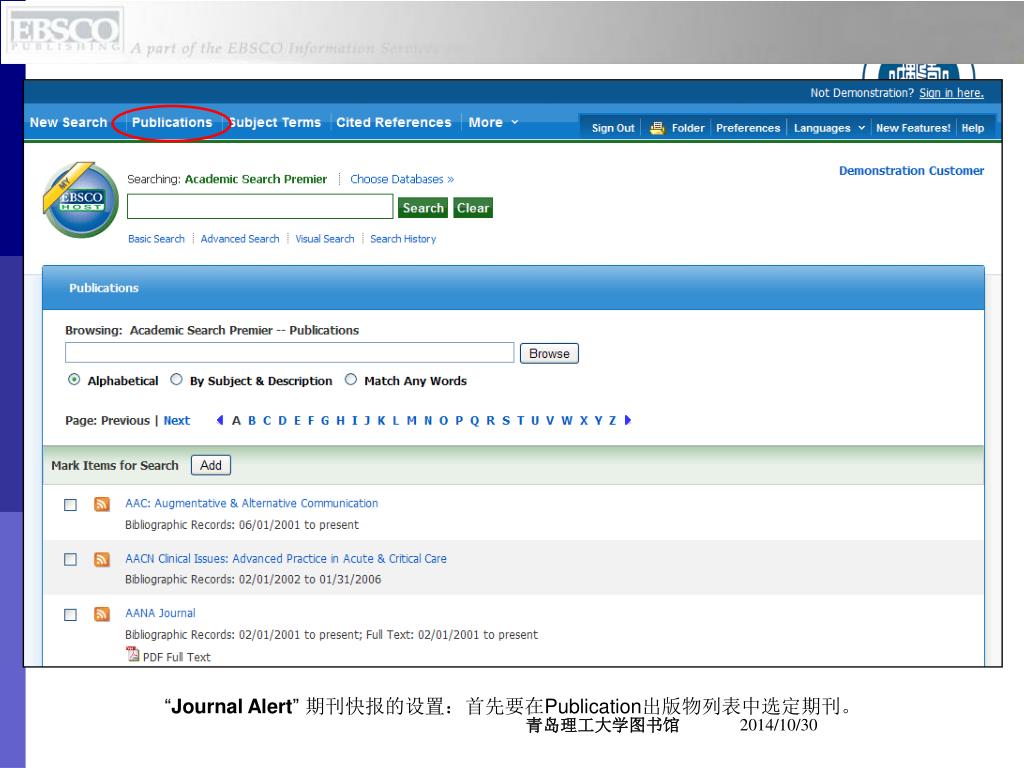This screenshot has width=1024, height=768.
Task: Click the right arrow after letter Z
Action: click(x=628, y=420)
